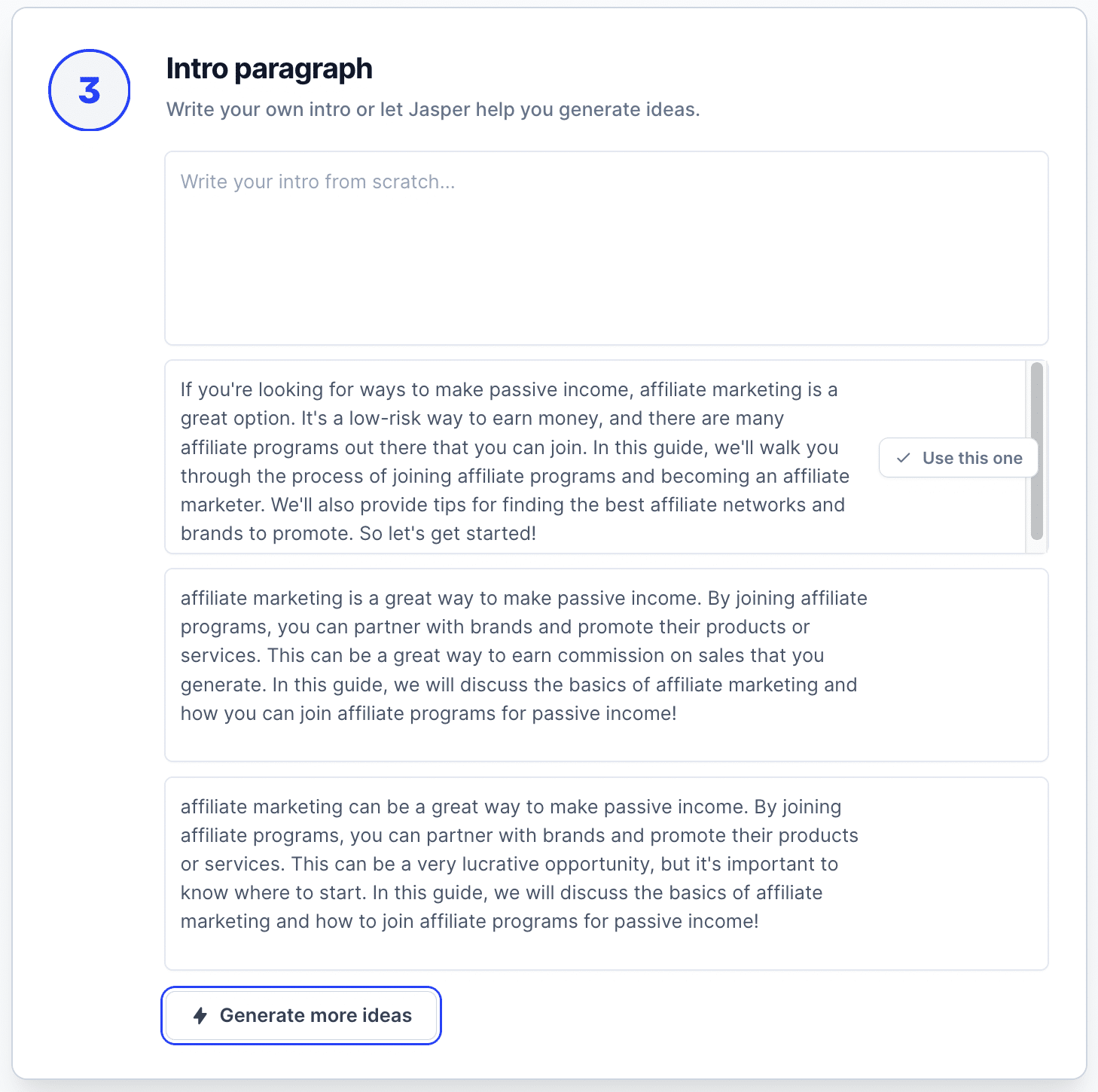Click the Write your own intro subtitle text
The width and height of the screenshot is (1098, 1092).
[x=433, y=110]
